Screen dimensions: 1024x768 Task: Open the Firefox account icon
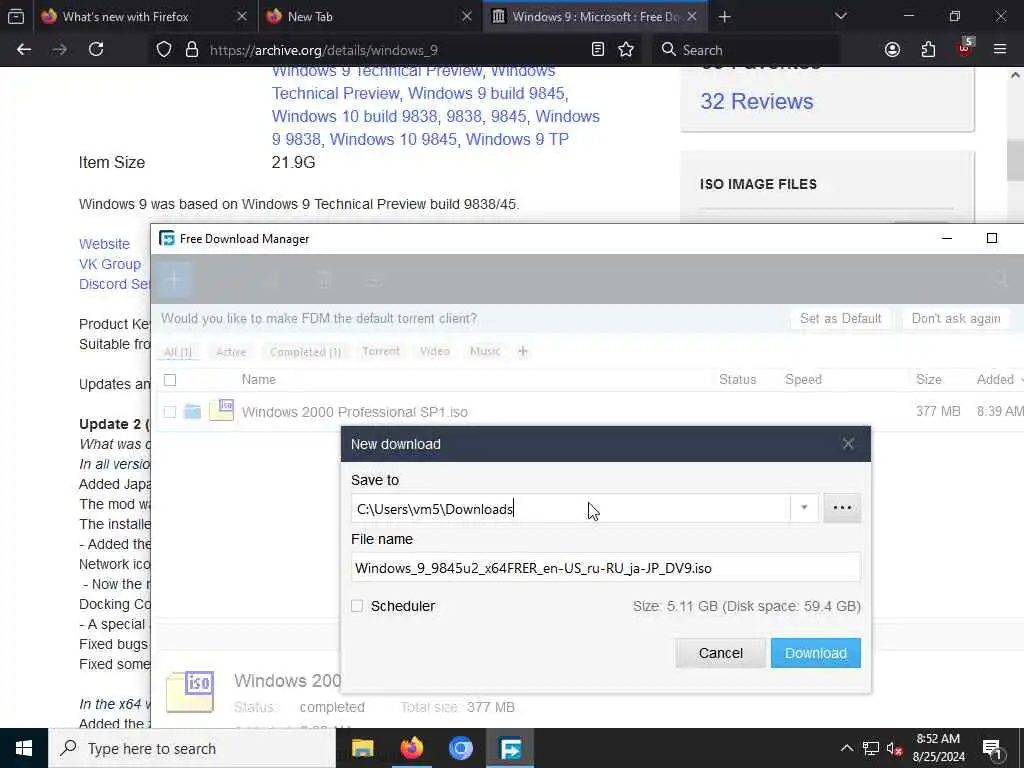coord(892,50)
